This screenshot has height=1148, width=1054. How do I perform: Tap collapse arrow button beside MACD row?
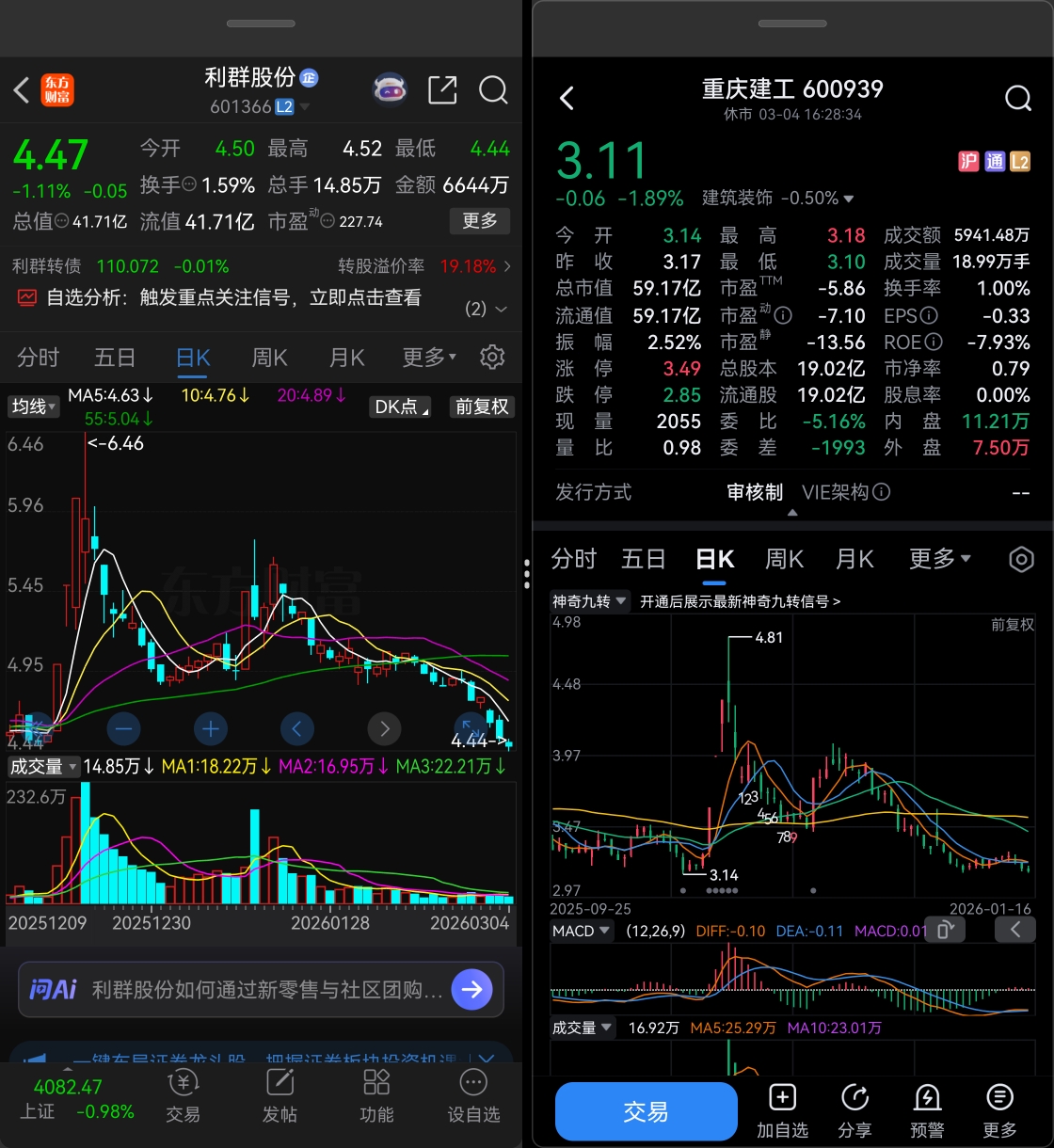tap(1015, 931)
